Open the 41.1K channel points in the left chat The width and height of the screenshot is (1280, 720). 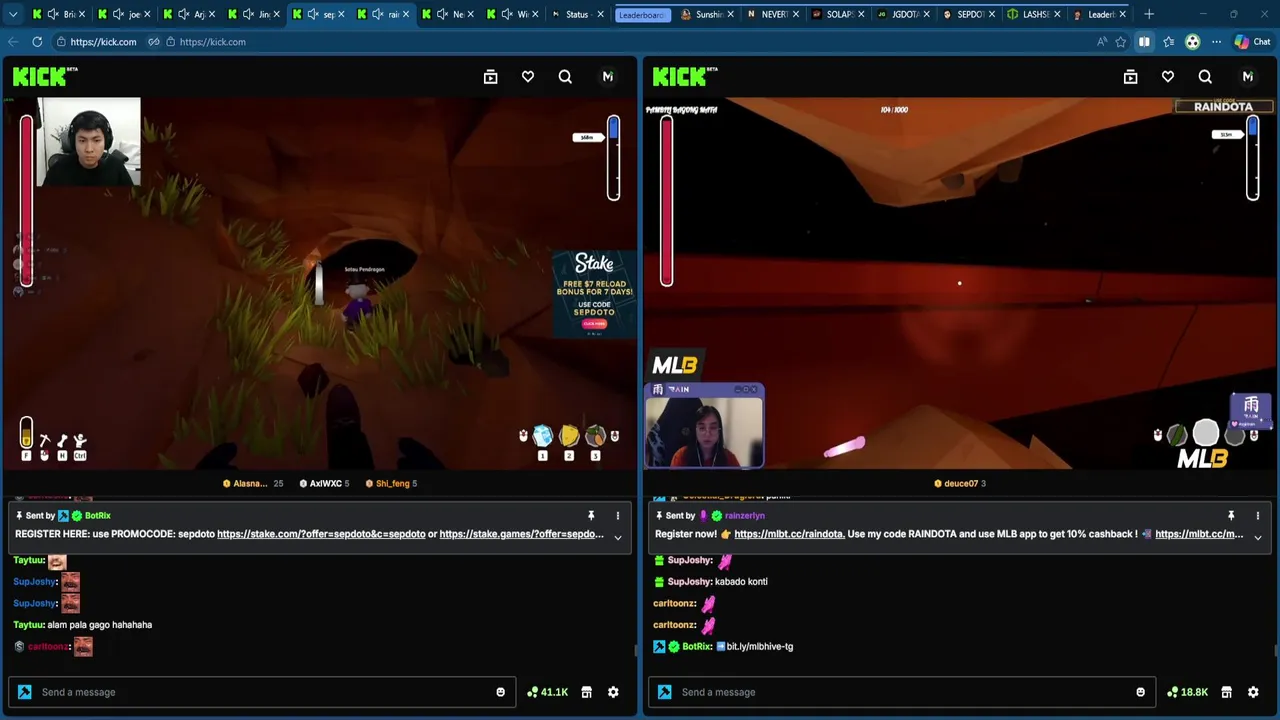pyautogui.click(x=548, y=692)
